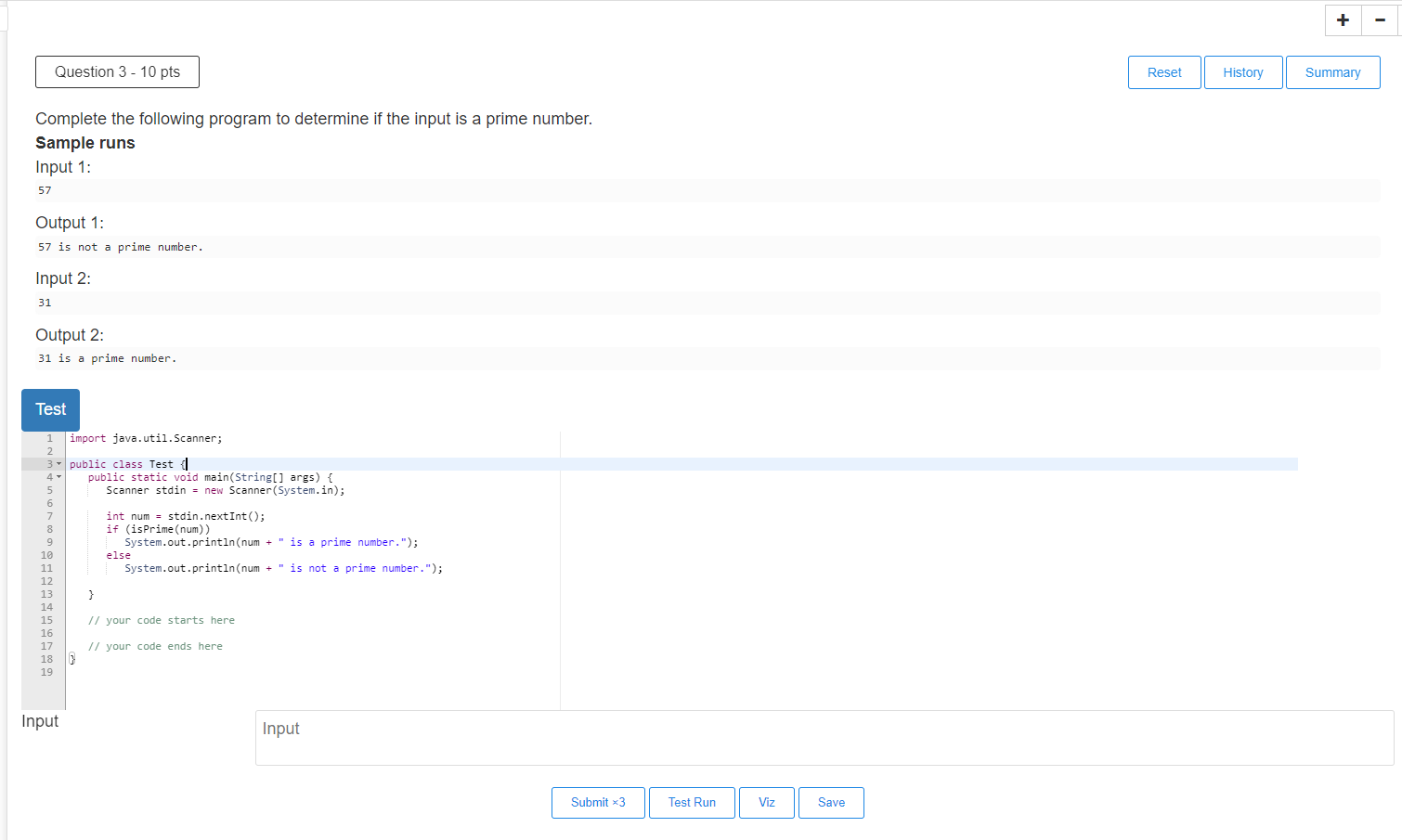Click the Input 1 sample value 57
Screen dimensions: 1402x840
tap(44, 190)
